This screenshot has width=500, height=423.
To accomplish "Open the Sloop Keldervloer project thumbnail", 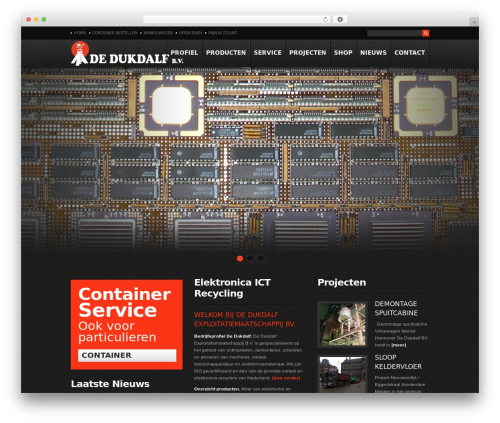I will pyautogui.click(x=342, y=374).
